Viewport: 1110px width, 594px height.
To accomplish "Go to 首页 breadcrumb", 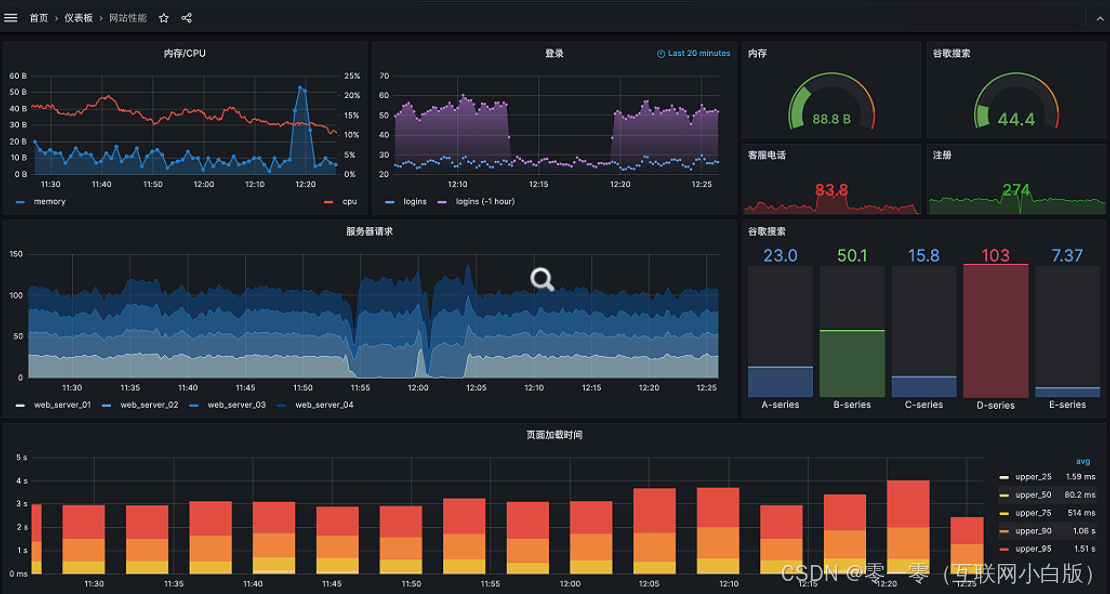I will [x=38, y=18].
